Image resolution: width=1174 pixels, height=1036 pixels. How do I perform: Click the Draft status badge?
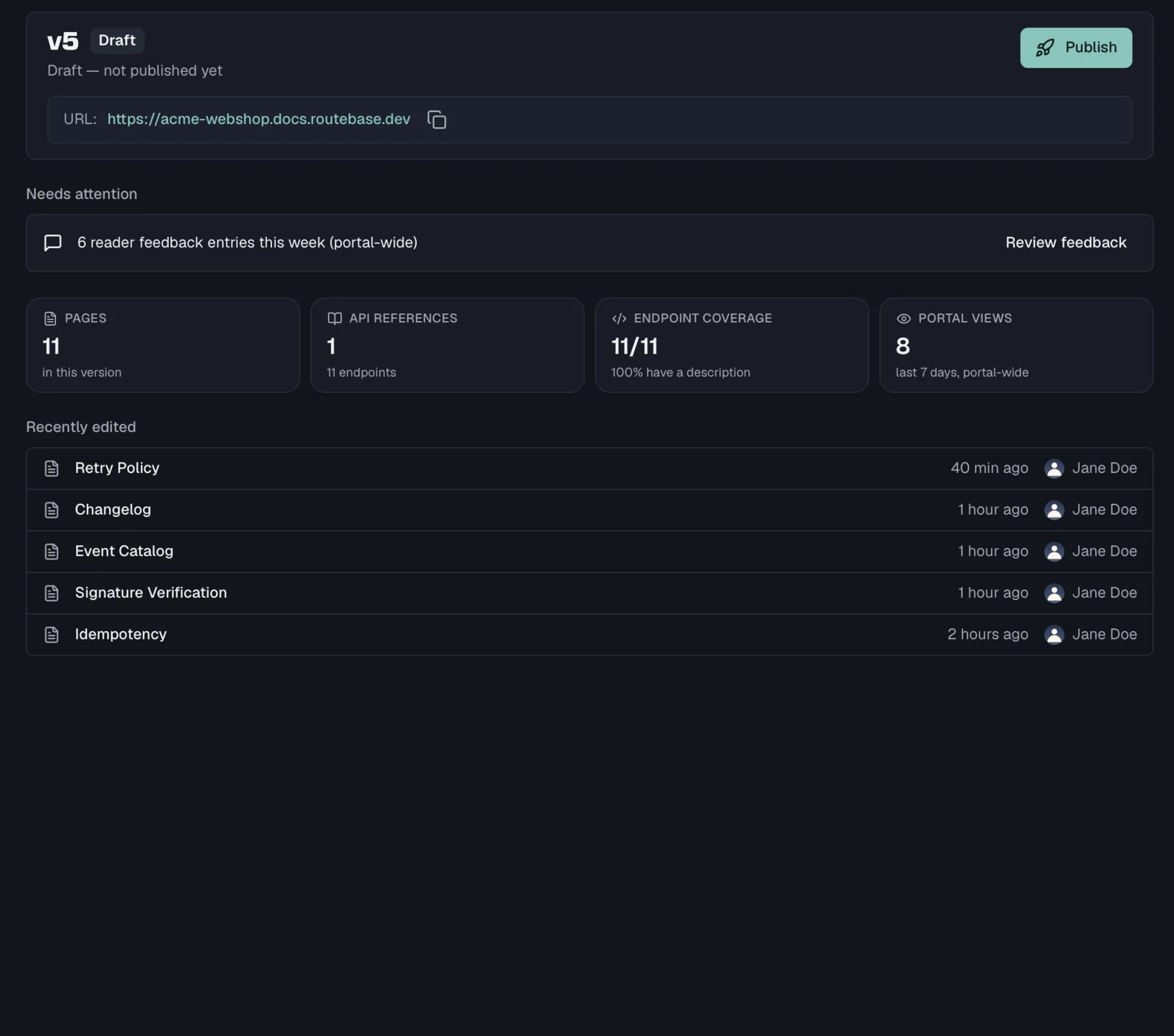pyautogui.click(x=117, y=40)
